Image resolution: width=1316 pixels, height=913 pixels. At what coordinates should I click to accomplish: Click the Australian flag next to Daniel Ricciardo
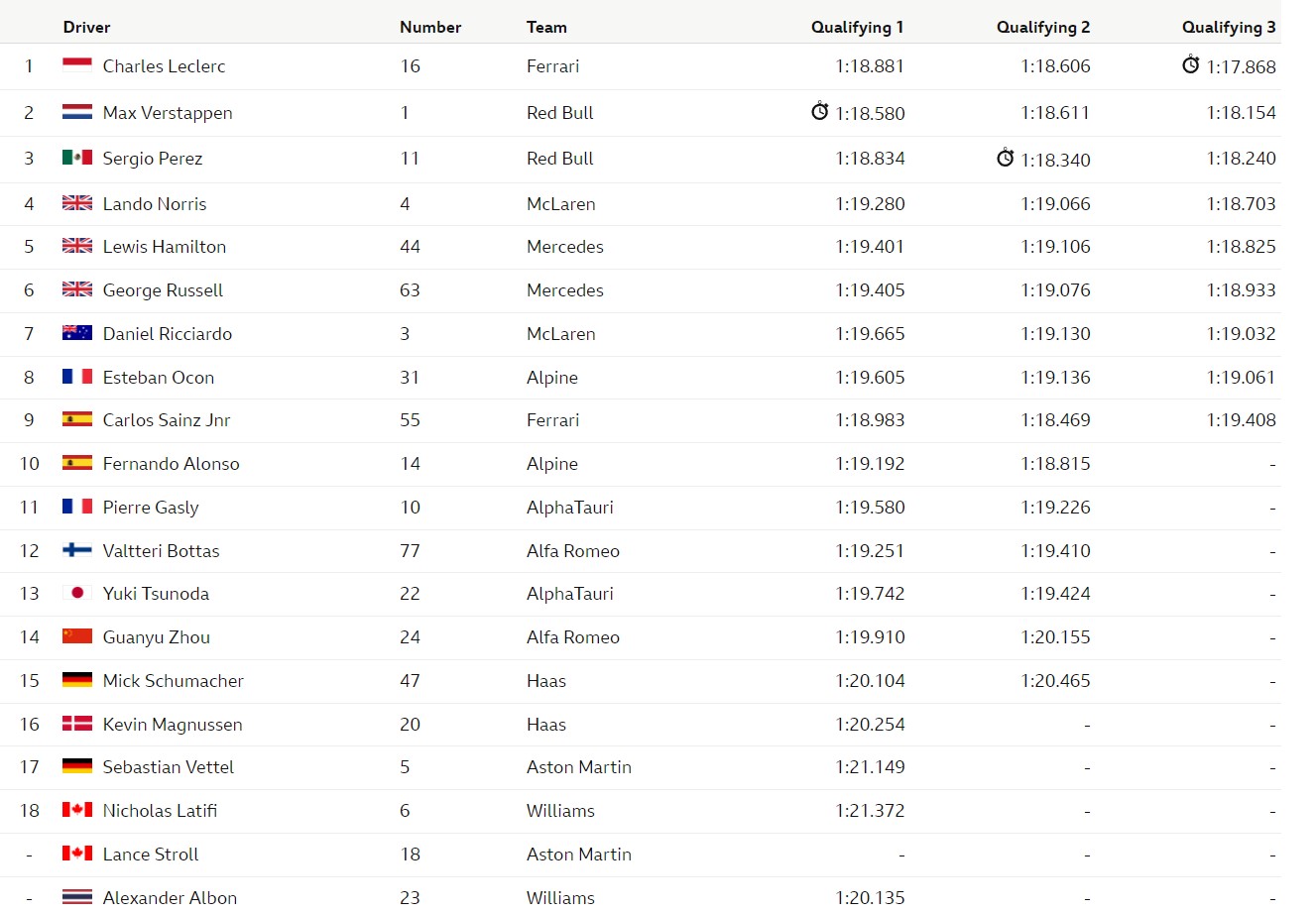coord(77,333)
